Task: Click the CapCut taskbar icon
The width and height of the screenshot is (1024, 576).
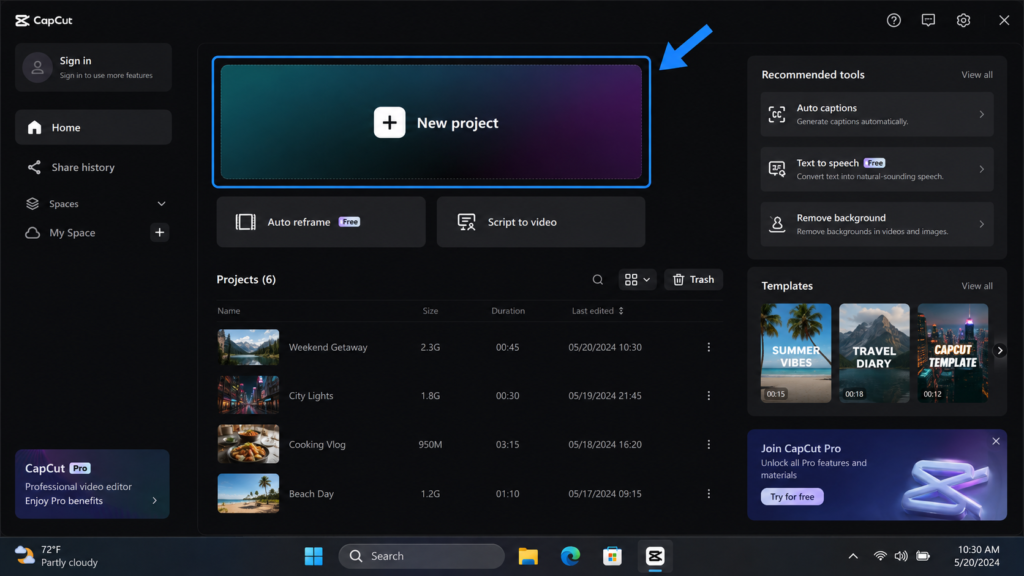Action: click(x=654, y=556)
